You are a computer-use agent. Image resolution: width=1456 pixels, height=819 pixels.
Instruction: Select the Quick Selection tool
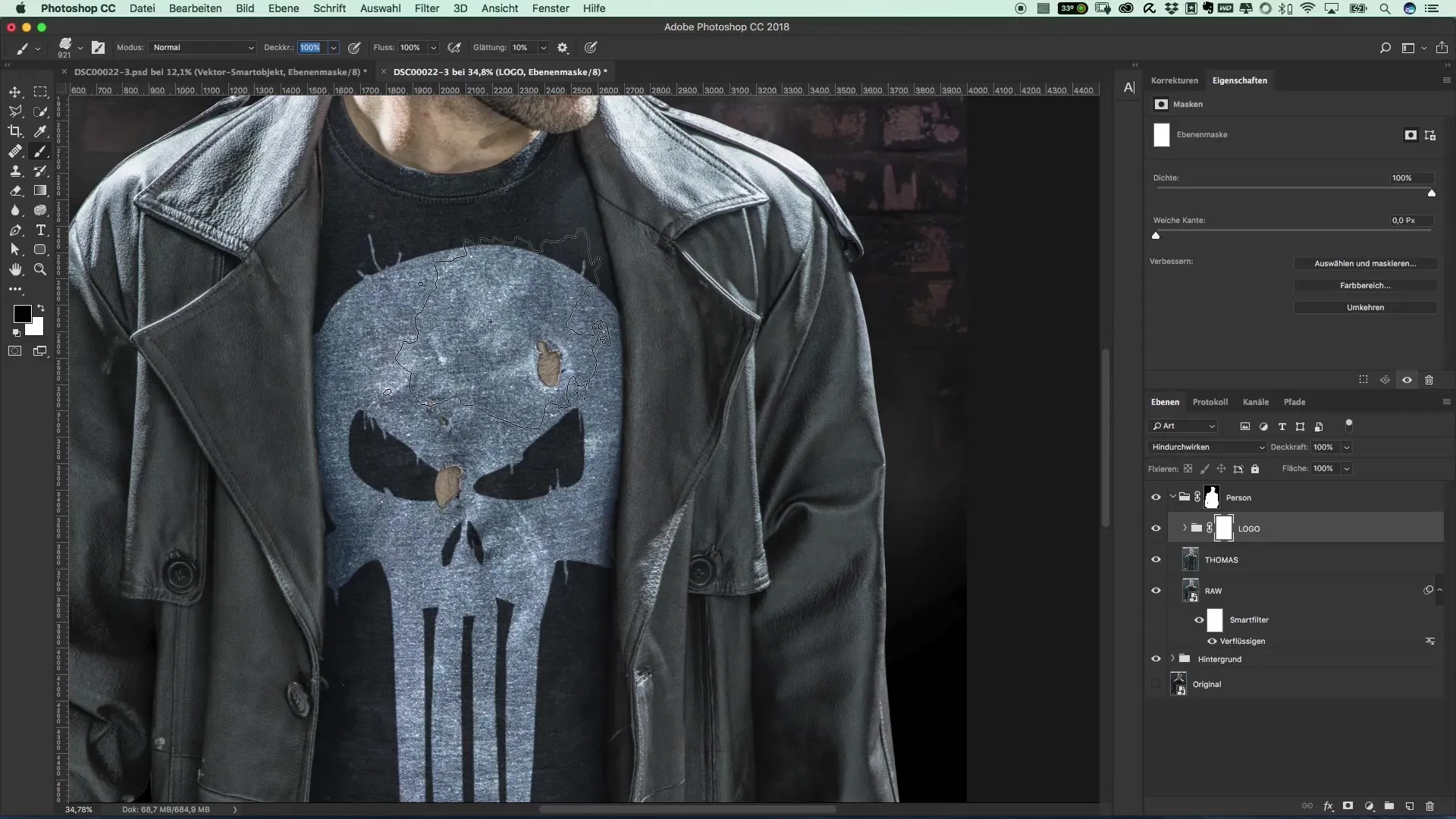[x=41, y=111]
